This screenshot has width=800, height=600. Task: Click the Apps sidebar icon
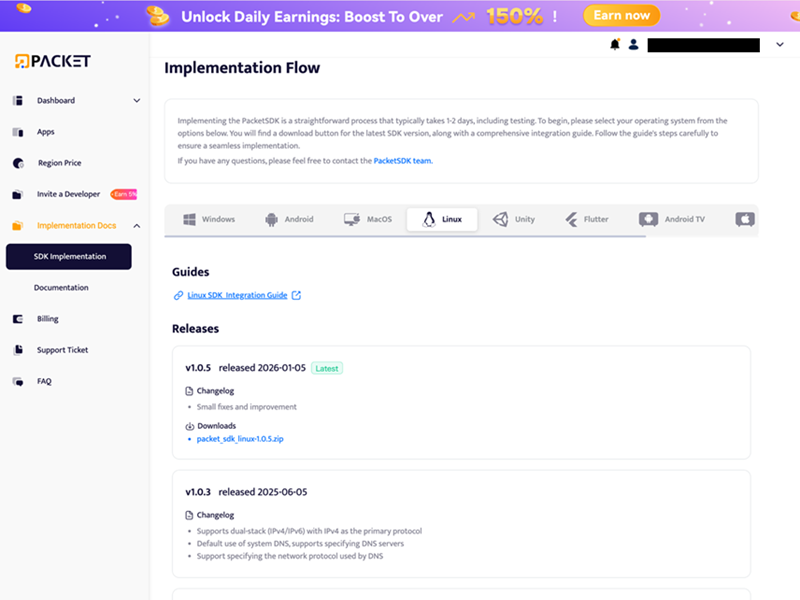click(x=18, y=132)
